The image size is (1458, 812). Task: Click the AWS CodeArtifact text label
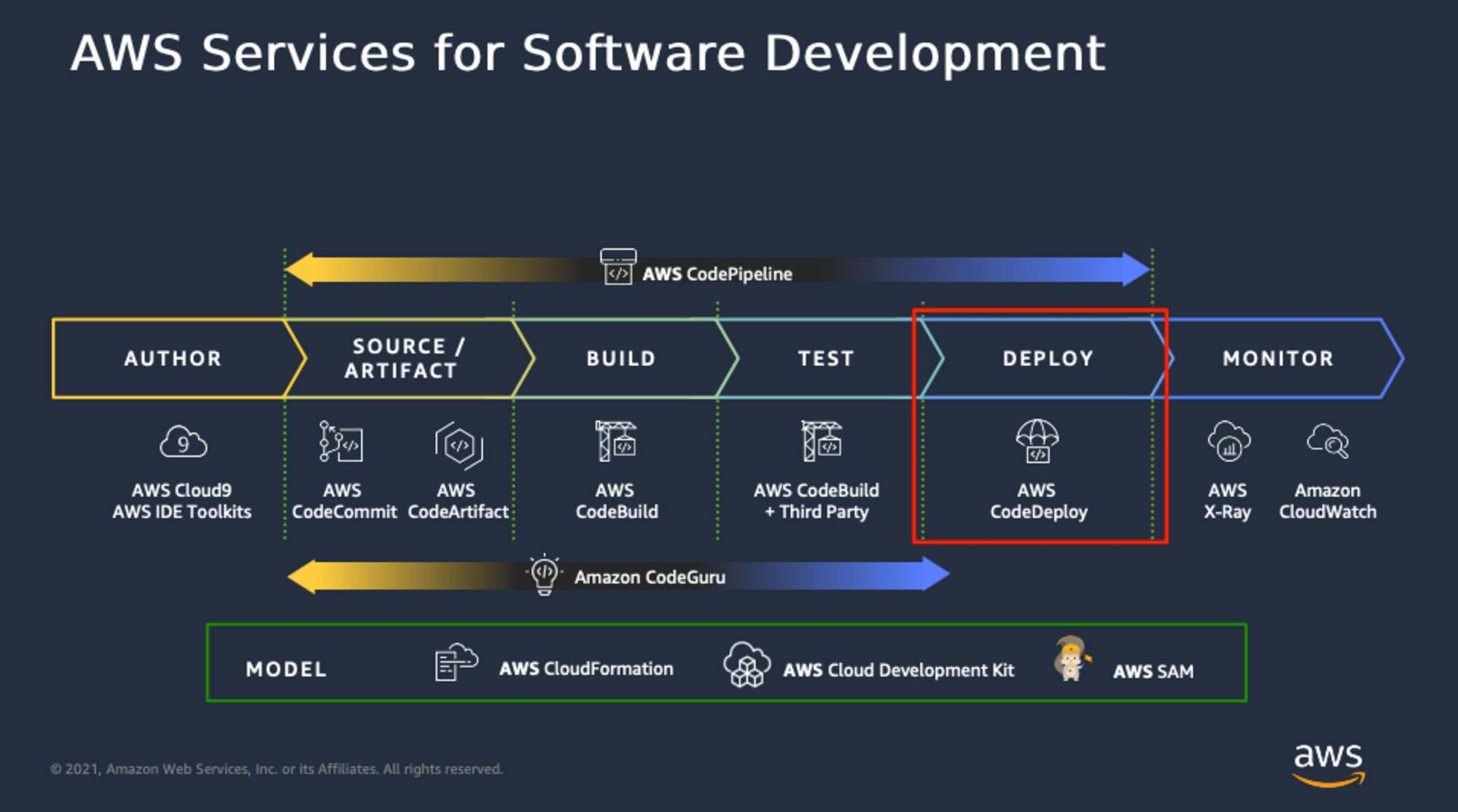(458, 501)
